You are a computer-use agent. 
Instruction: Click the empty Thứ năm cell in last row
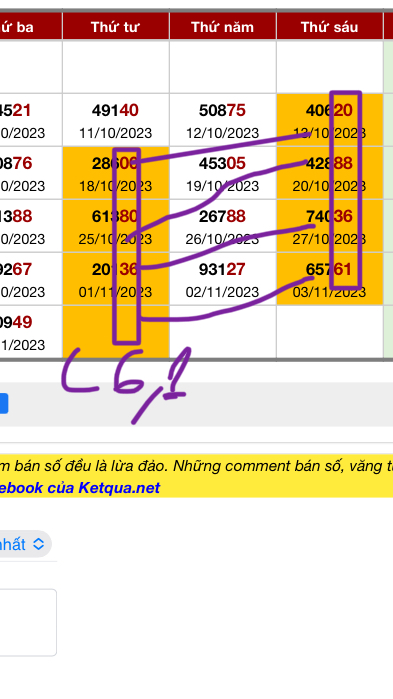click(x=223, y=332)
